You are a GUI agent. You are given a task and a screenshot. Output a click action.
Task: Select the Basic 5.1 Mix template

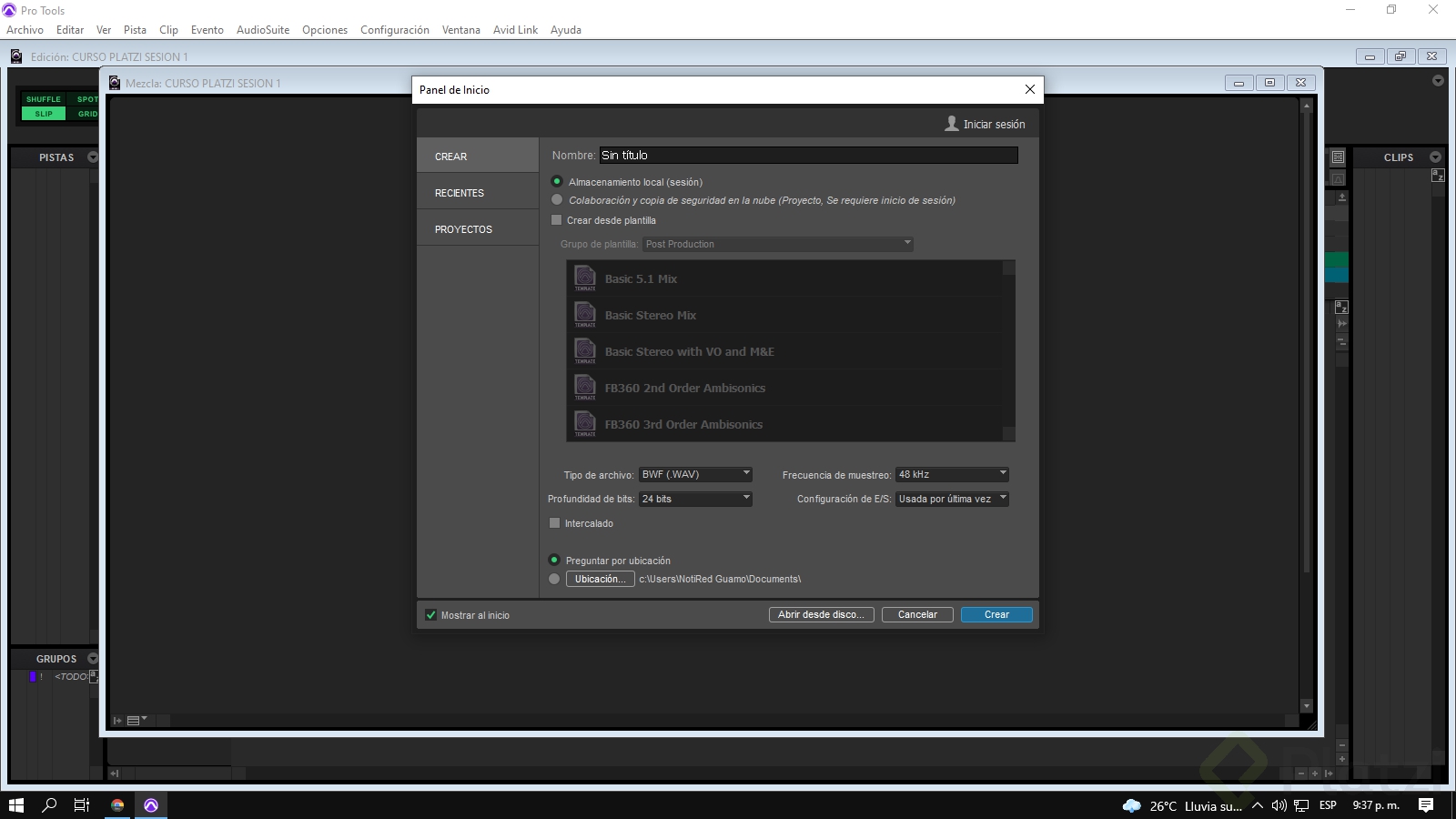642,278
